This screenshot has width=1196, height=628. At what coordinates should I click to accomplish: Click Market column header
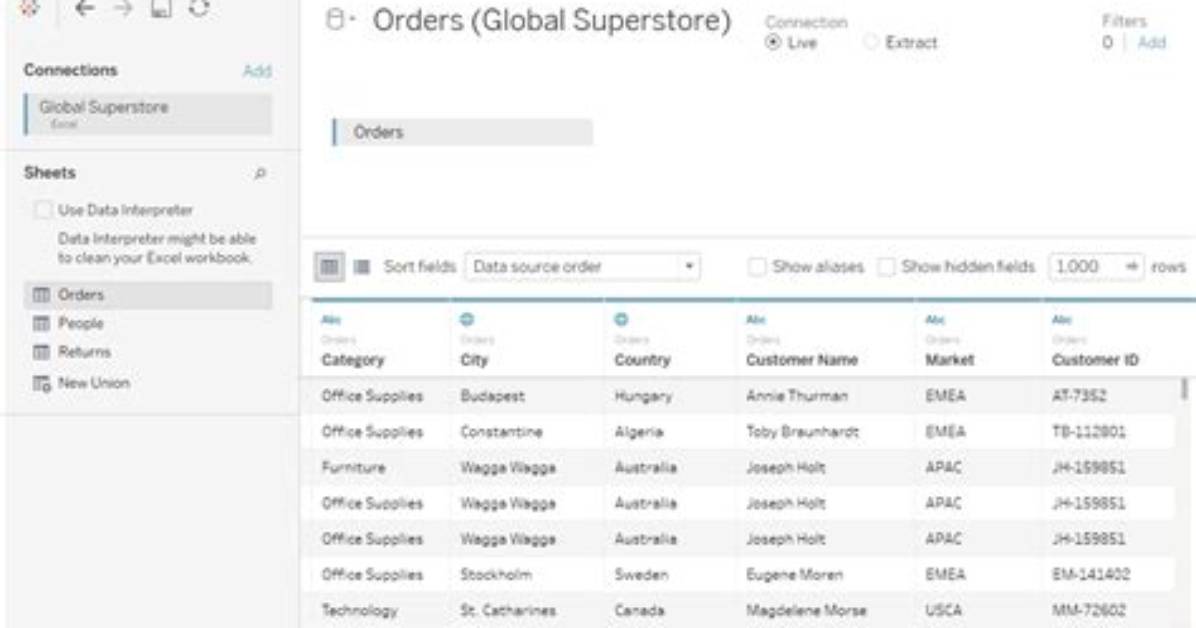pyautogui.click(x=950, y=360)
